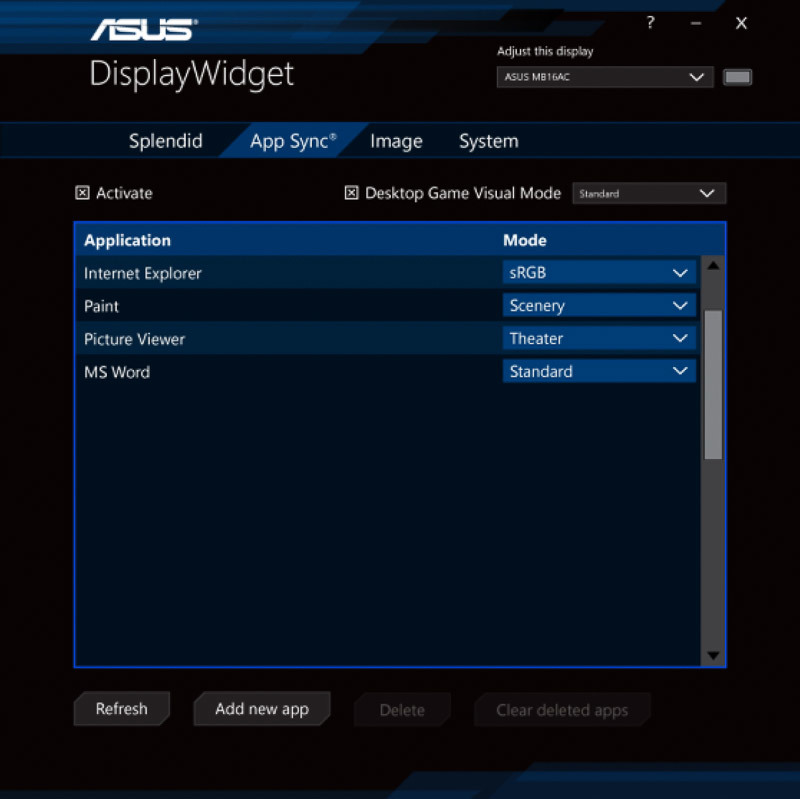Image resolution: width=800 pixels, height=799 pixels.
Task: Go to the Image tab
Action: click(x=396, y=141)
